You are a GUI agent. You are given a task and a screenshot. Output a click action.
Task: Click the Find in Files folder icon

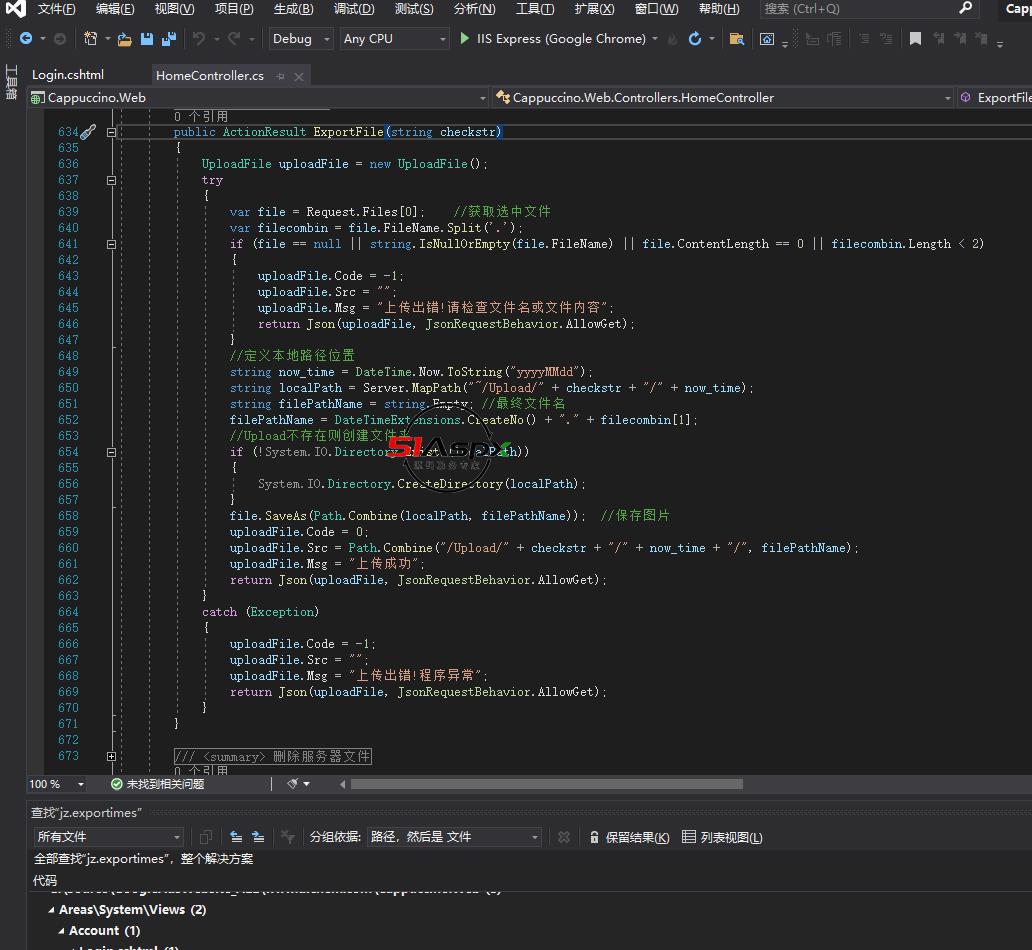(736, 39)
